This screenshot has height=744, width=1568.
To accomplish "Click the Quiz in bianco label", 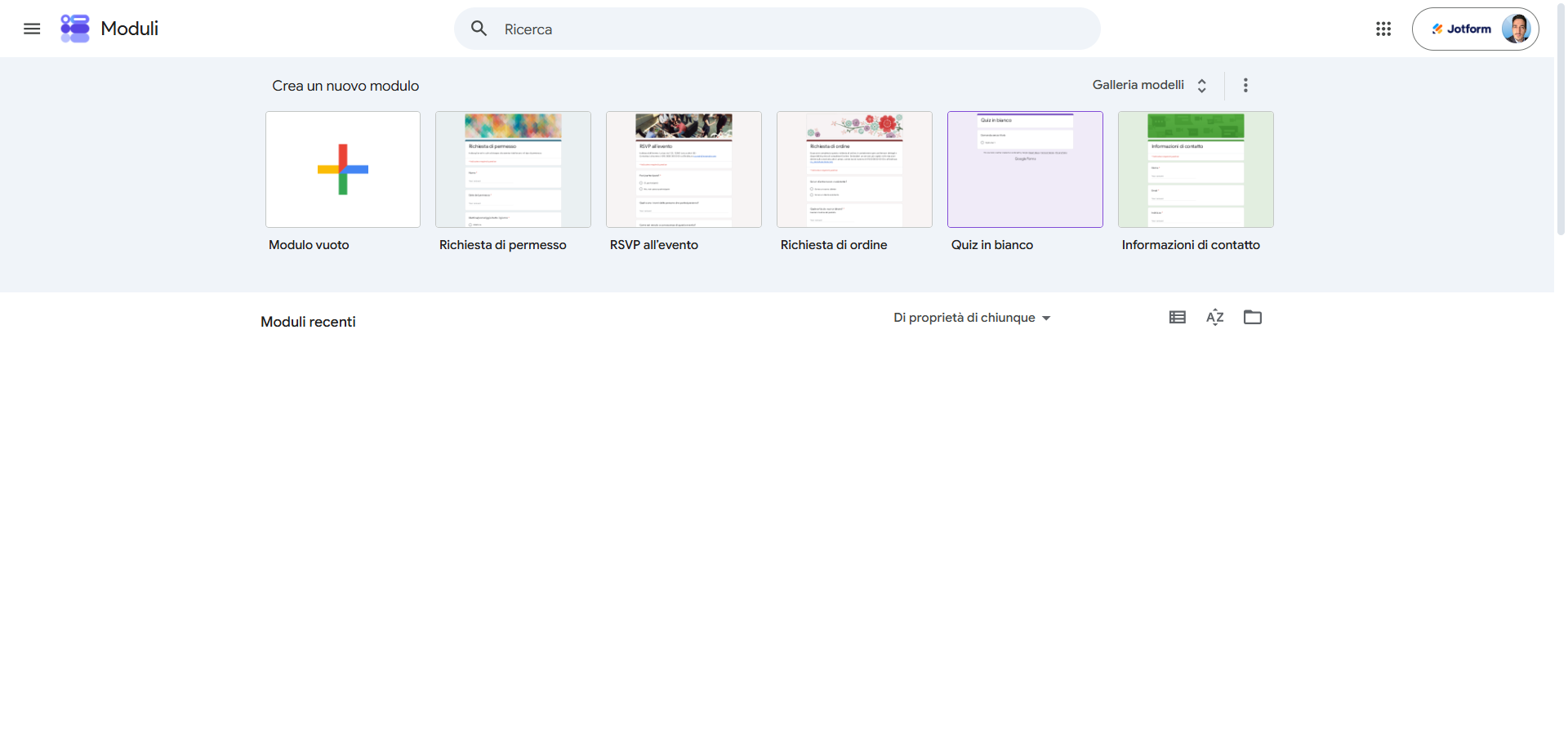I will (x=992, y=245).
